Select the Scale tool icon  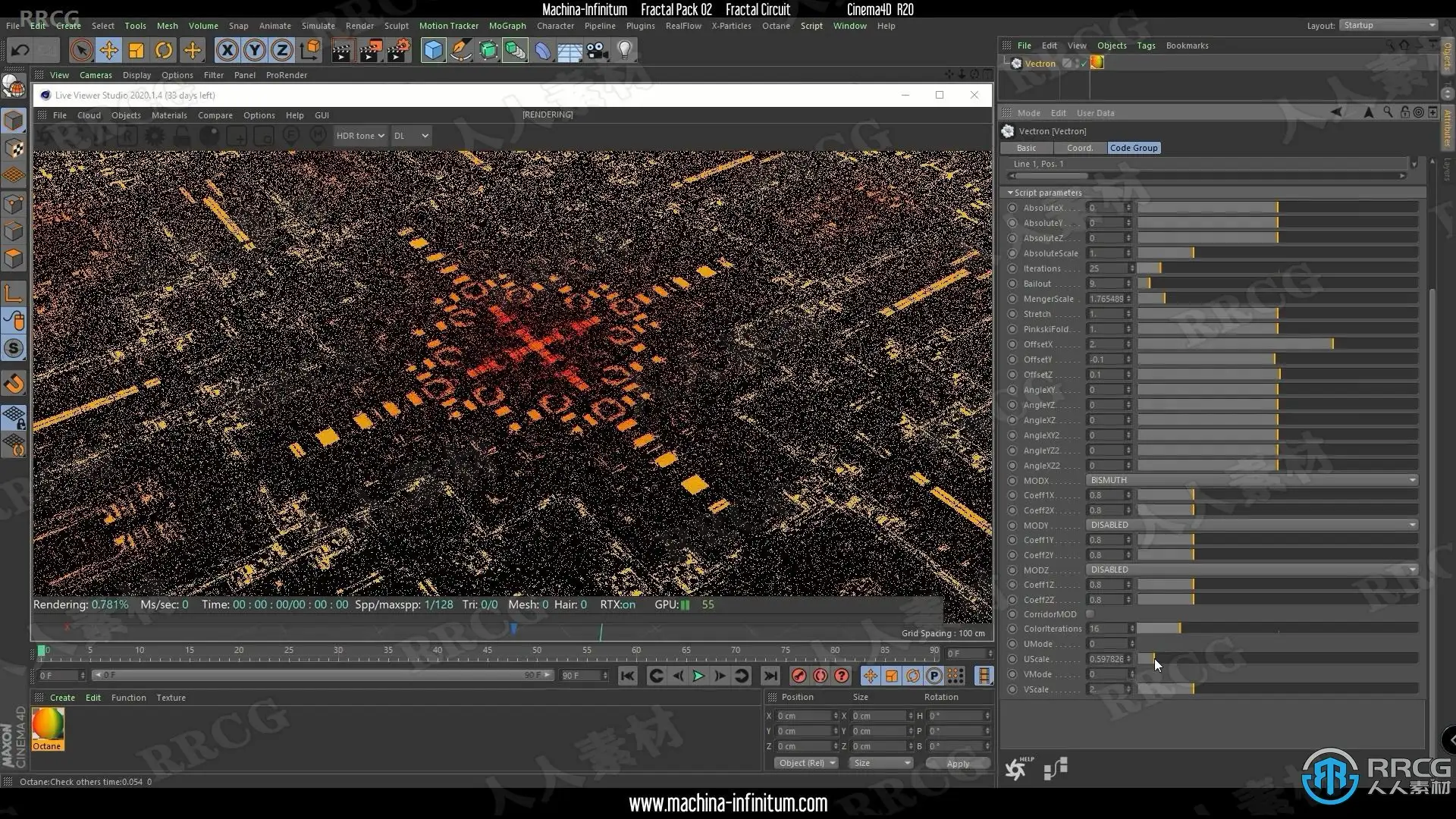136,51
